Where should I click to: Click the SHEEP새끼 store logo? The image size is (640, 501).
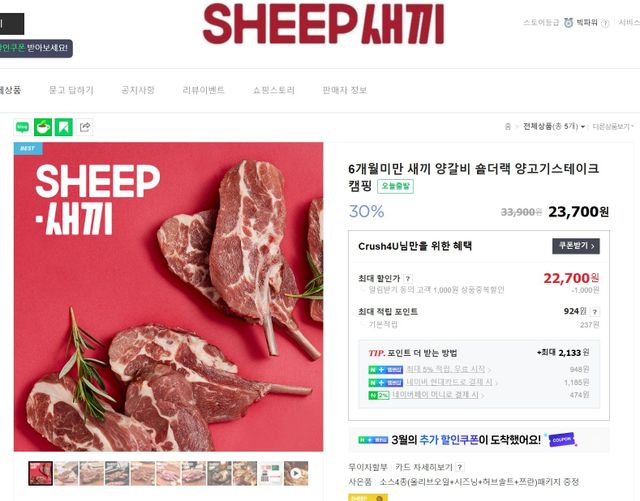pos(323,23)
